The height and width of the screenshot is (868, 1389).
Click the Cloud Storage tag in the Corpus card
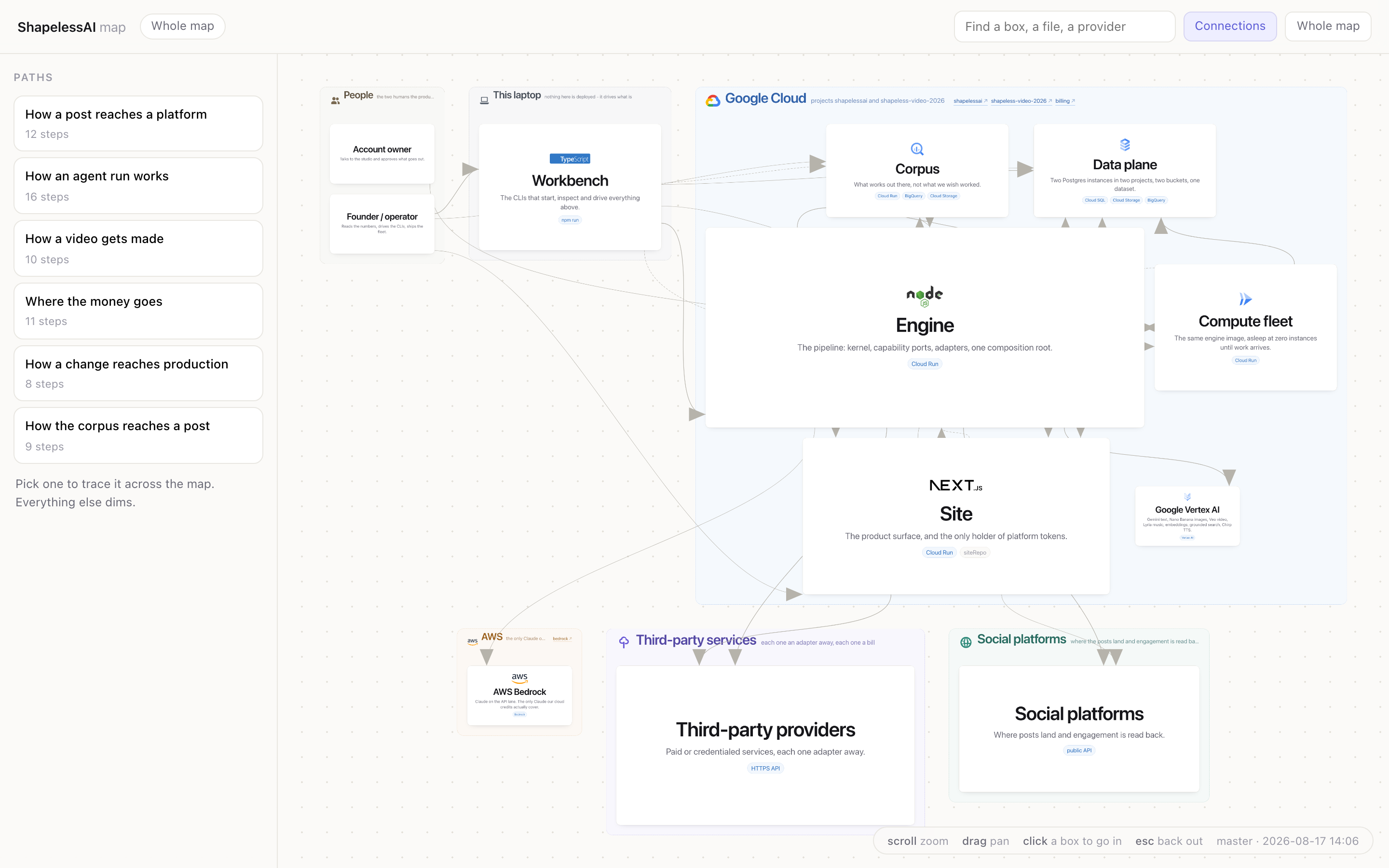coord(943,196)
